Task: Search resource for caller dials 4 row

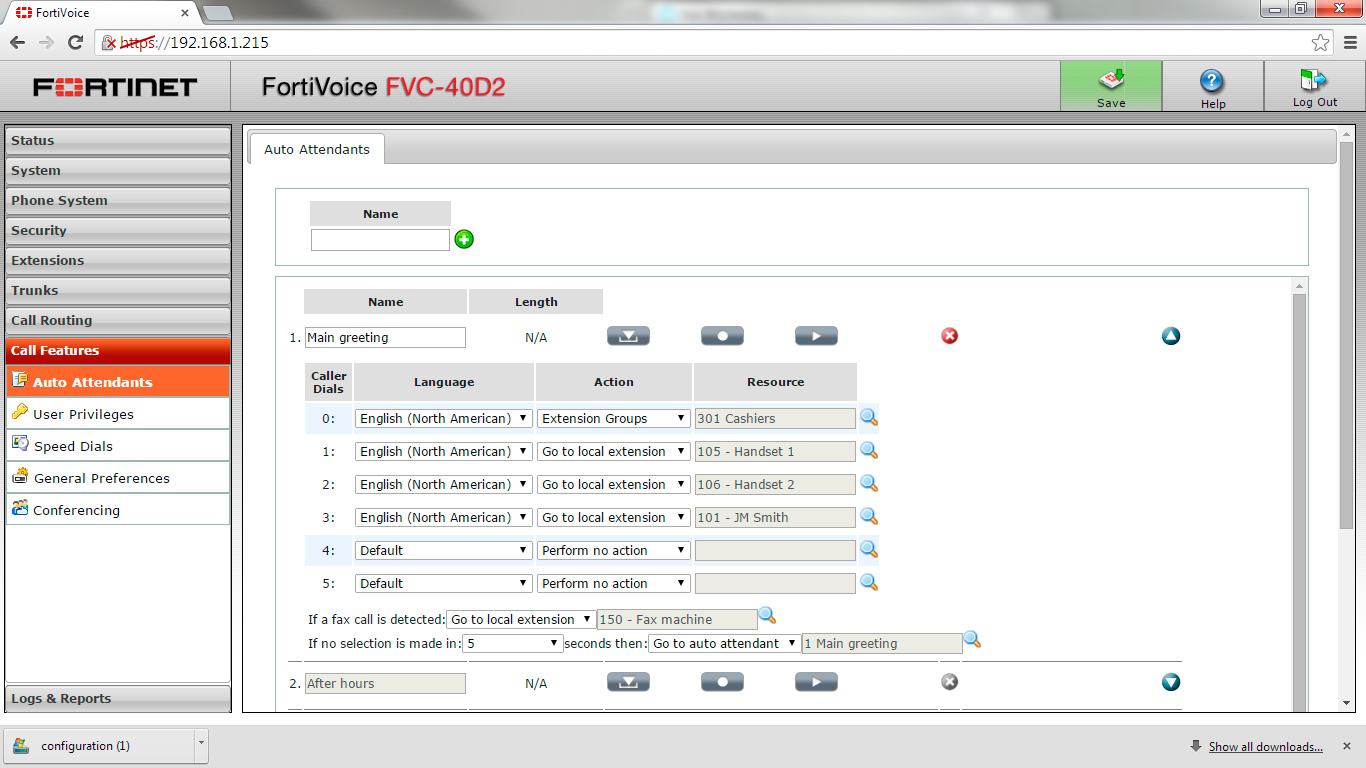Action: click(869, 549)
